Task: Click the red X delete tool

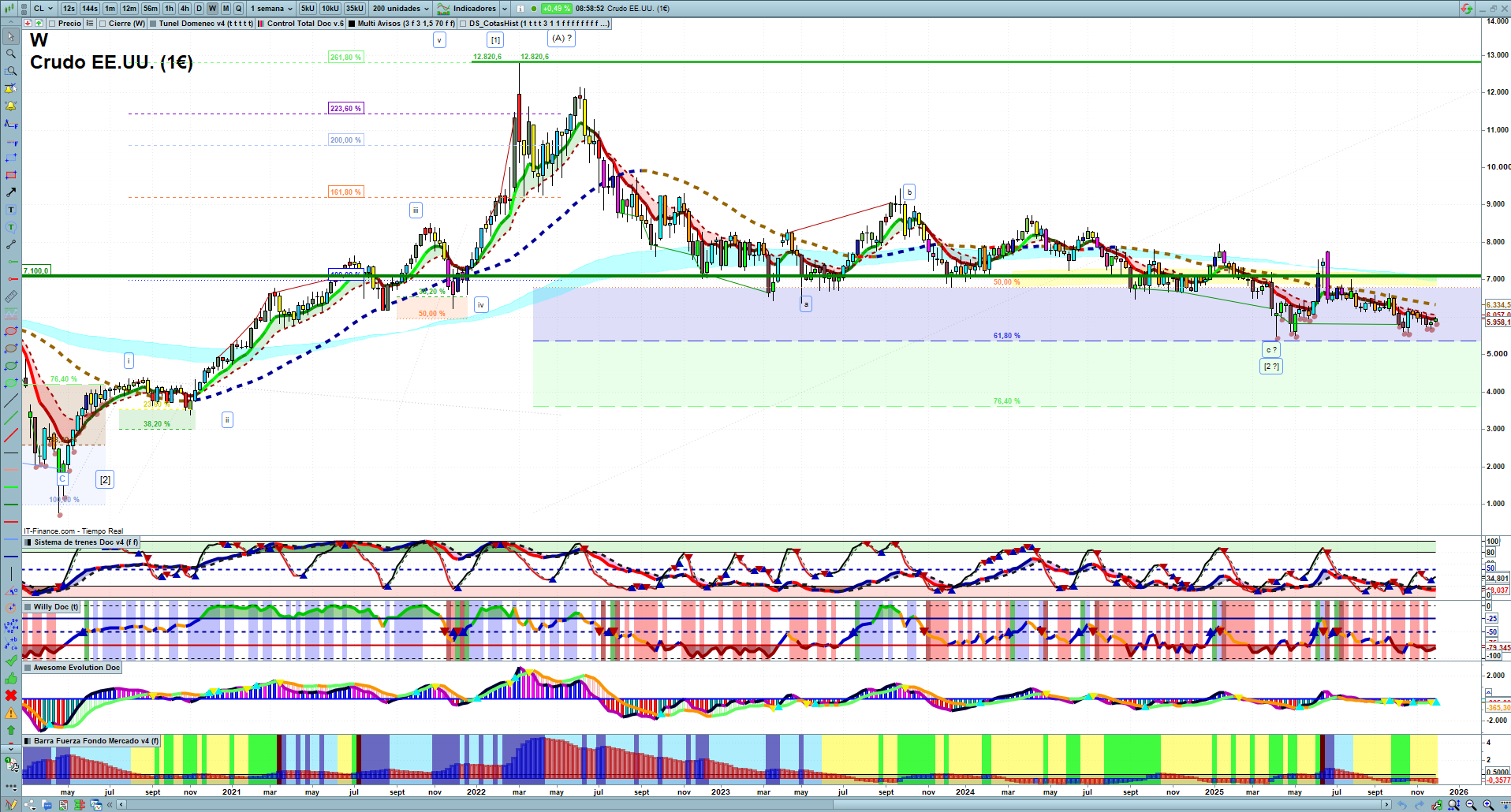Action: click(11, 695)
